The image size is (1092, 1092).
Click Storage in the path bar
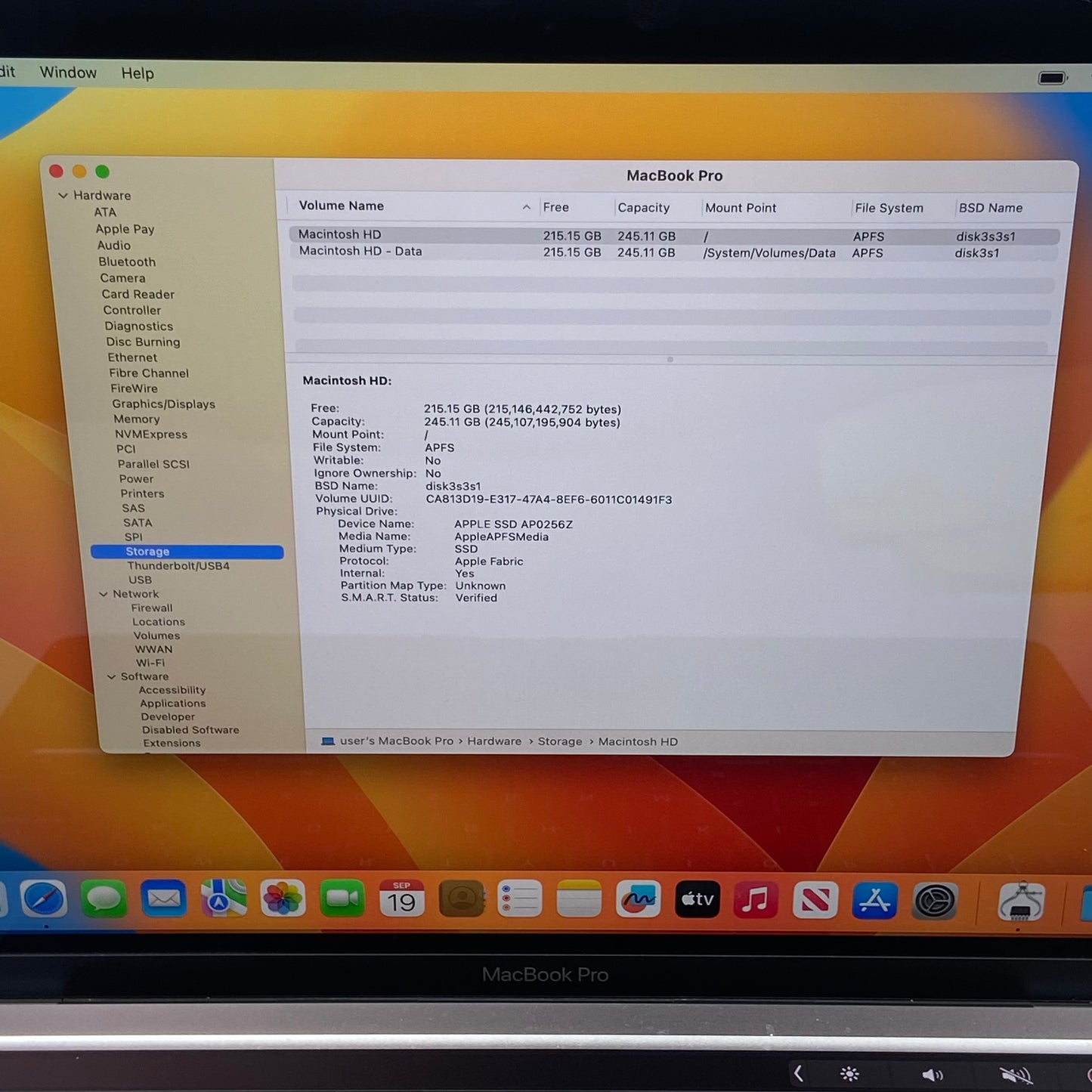pos(560,741)
